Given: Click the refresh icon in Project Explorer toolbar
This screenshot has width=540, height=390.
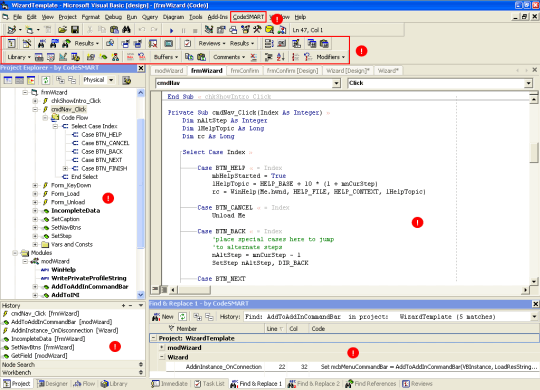Looking at the screenshot, I should [x=45, y=80].
